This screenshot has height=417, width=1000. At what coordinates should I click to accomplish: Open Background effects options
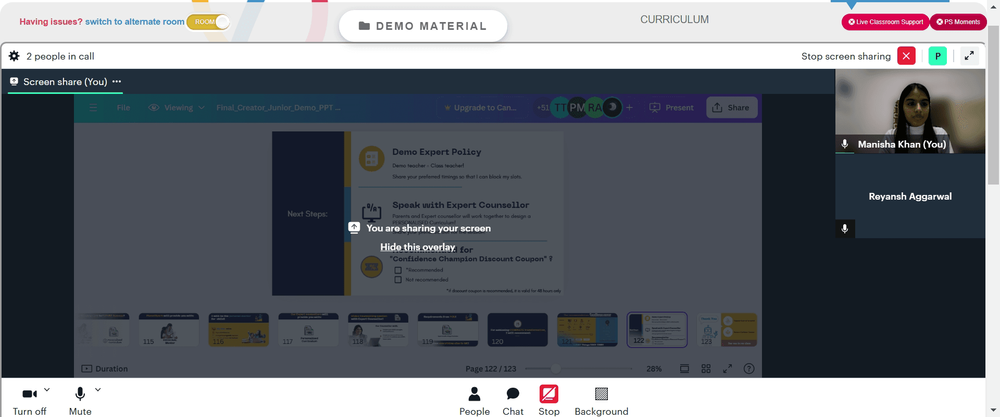pos(601,401)
